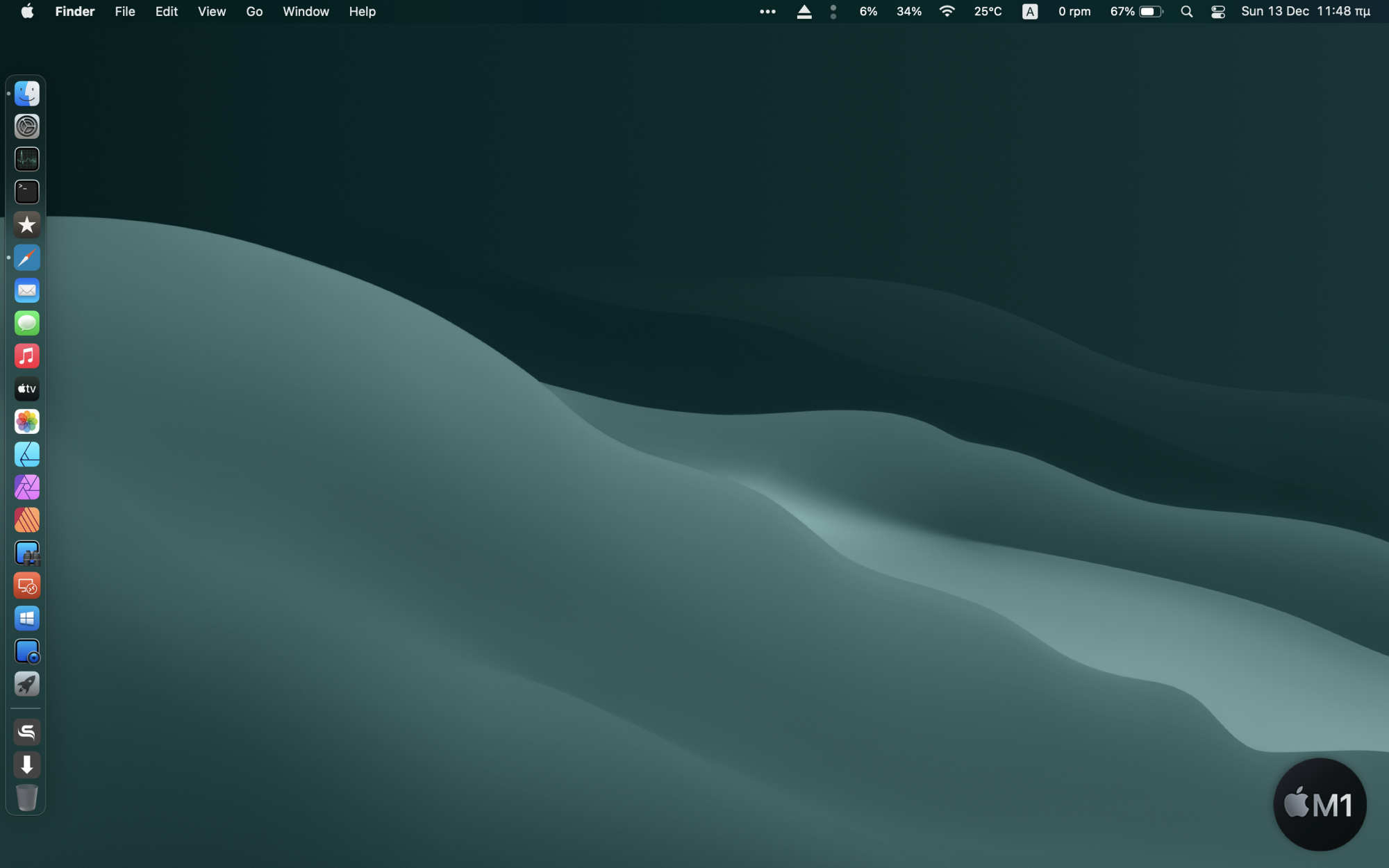Open Photos app in dock
The width and height of the screenshot is (1389, 868).
27,422
